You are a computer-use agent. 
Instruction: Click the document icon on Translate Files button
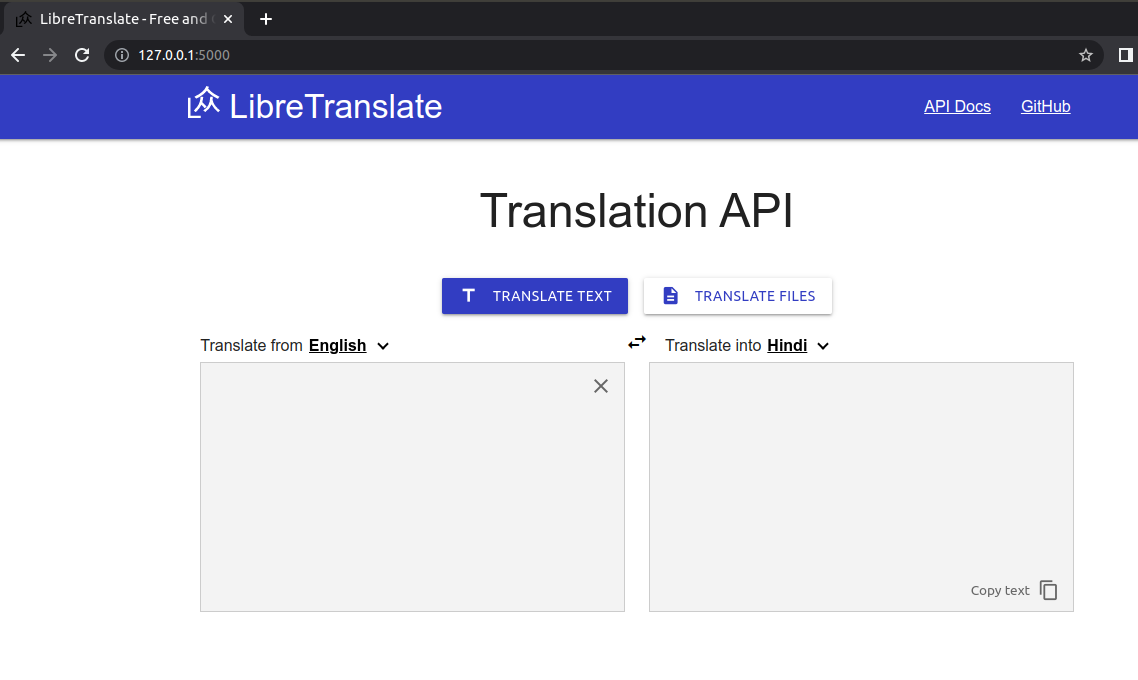point(670,295)
